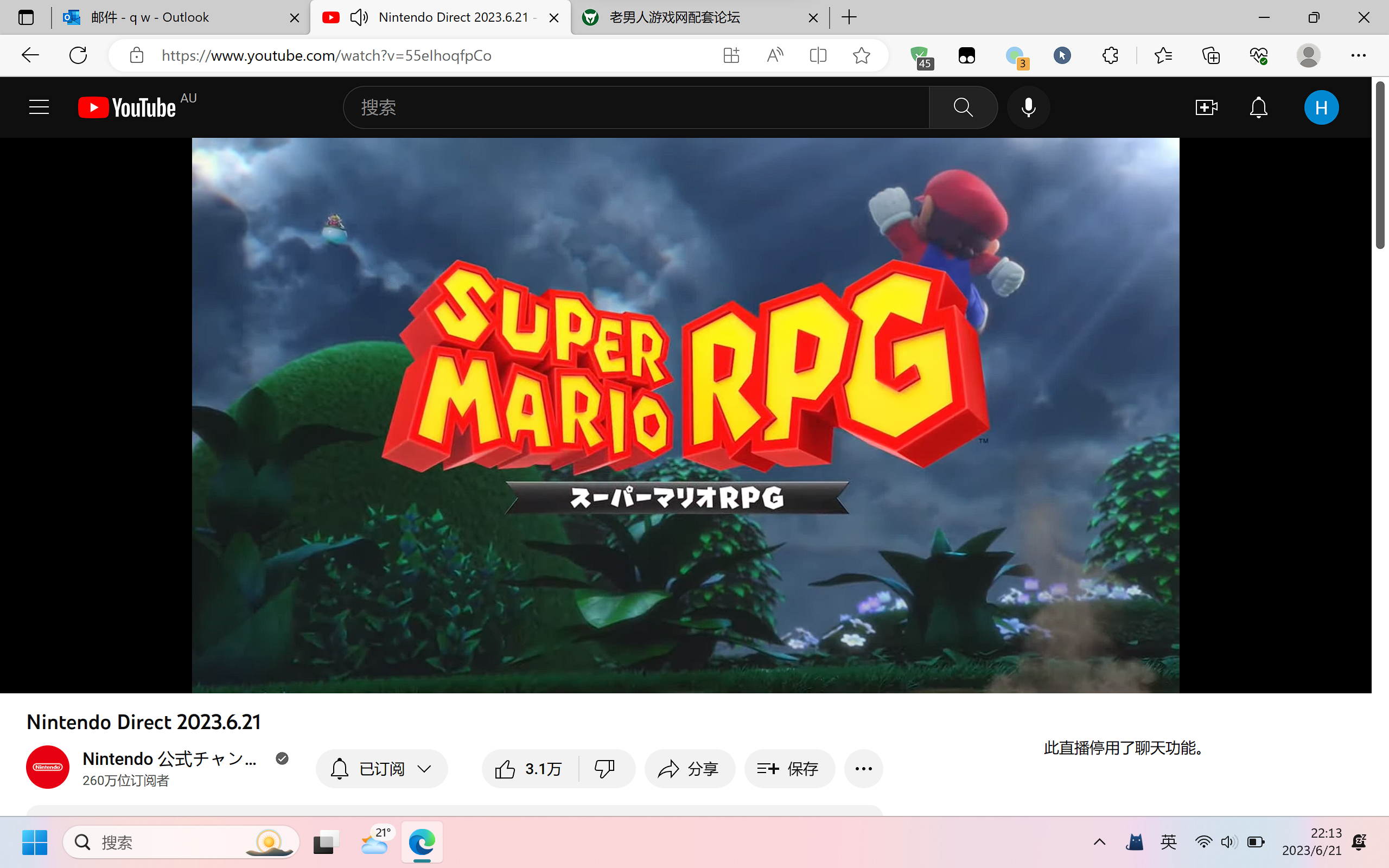Click the page vertical scrollbar thumb
The height and width of the screenshot is (868, 1389).
point(1380,165)
